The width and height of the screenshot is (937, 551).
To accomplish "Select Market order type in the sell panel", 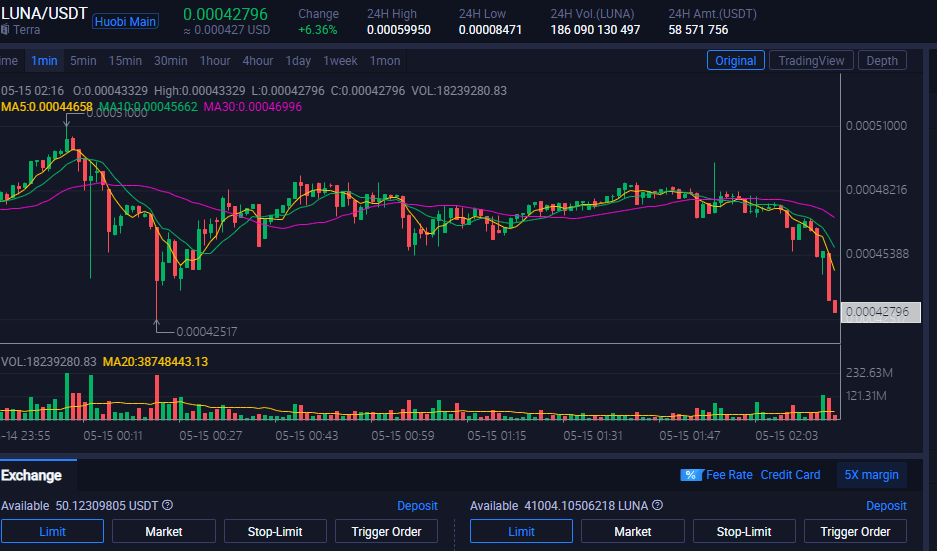I will pos(632,532).
